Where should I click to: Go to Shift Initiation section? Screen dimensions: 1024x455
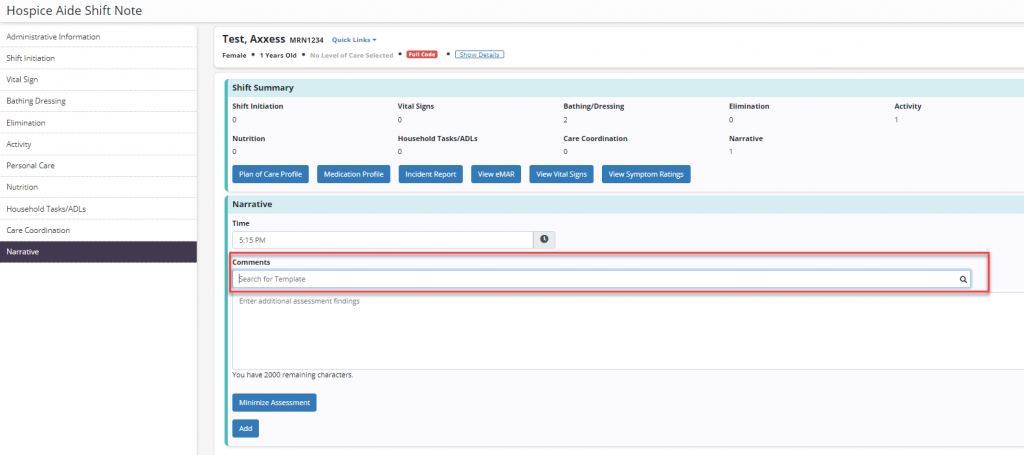pyautogui.click(x=98, y=58)
